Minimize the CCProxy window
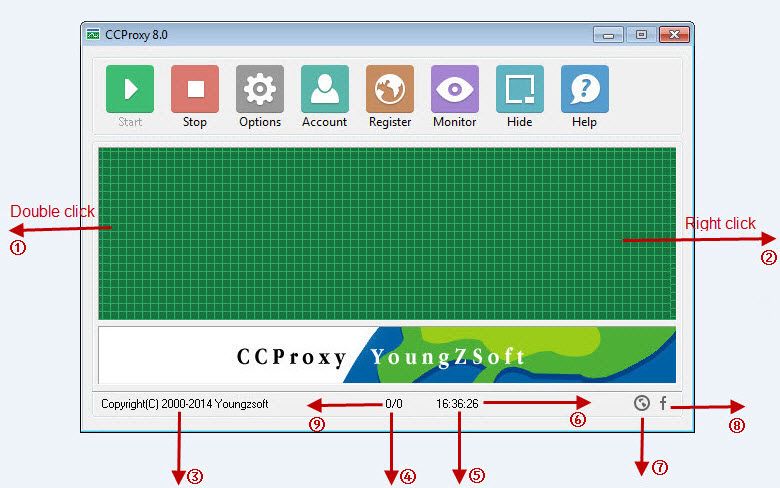Image resolution: width=780 pixels, height=488 pixels. point(608,34)
